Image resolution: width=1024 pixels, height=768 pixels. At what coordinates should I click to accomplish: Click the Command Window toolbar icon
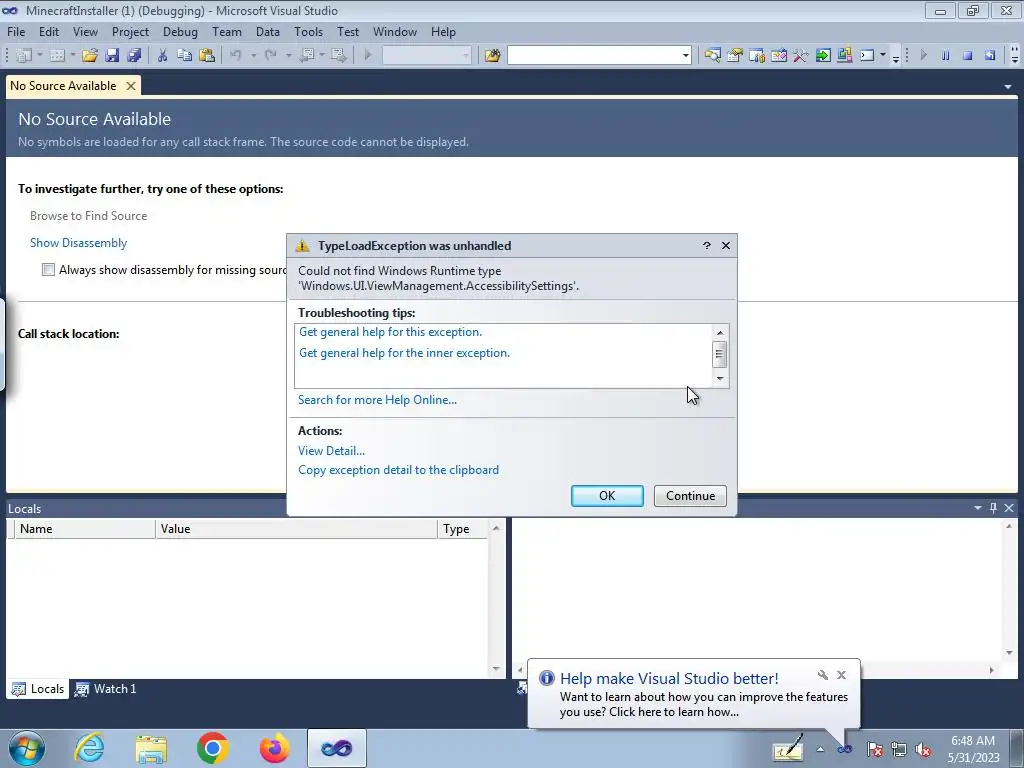point(867,56)
